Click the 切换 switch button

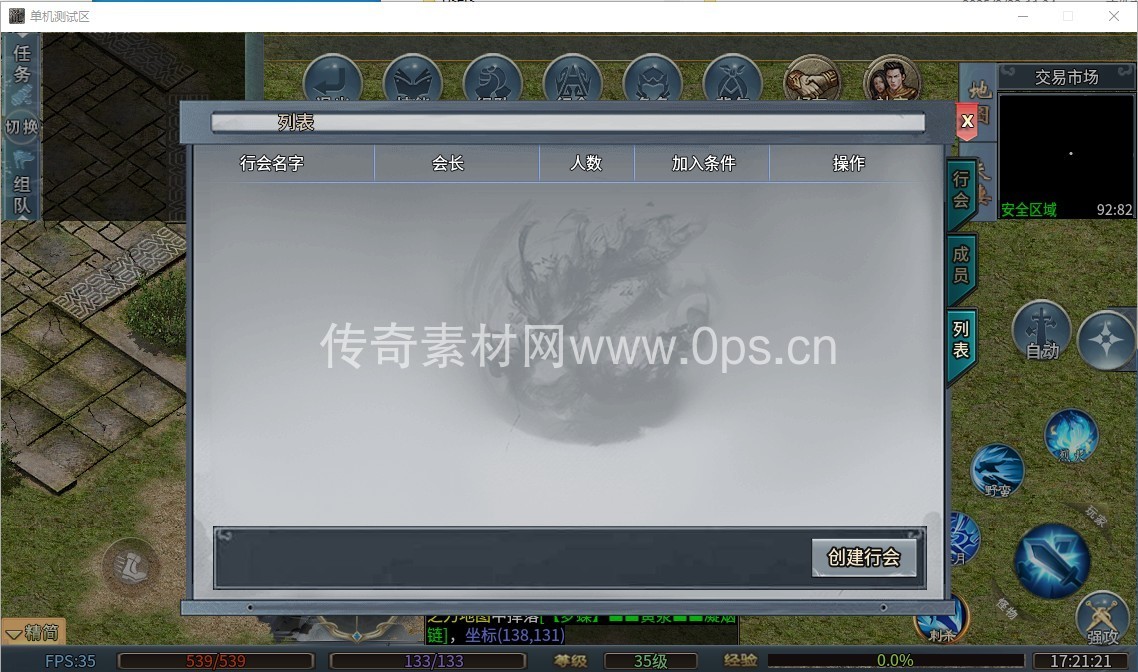(22, 128)
